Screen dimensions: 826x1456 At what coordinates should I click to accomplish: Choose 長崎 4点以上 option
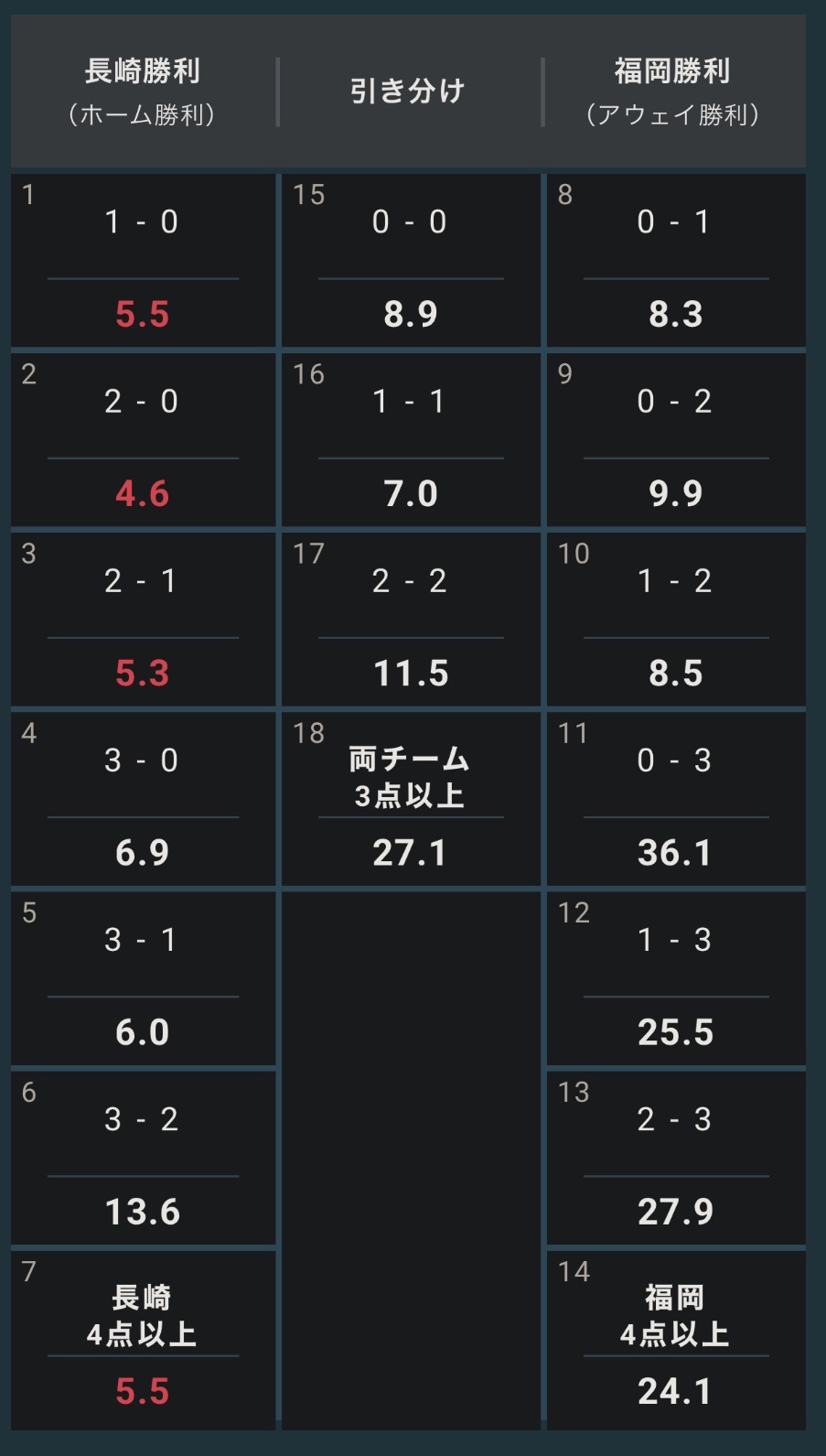(x=143, y=1339)
